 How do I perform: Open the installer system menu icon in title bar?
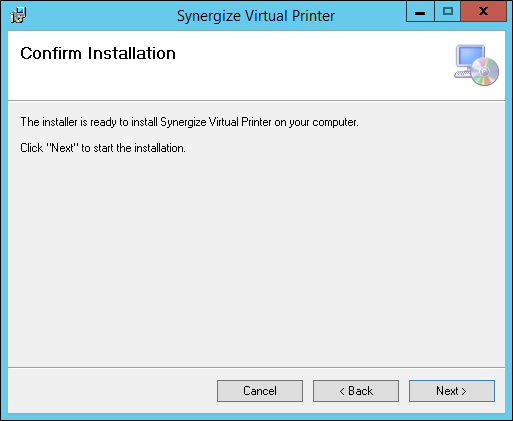click(x=18, y=15)
